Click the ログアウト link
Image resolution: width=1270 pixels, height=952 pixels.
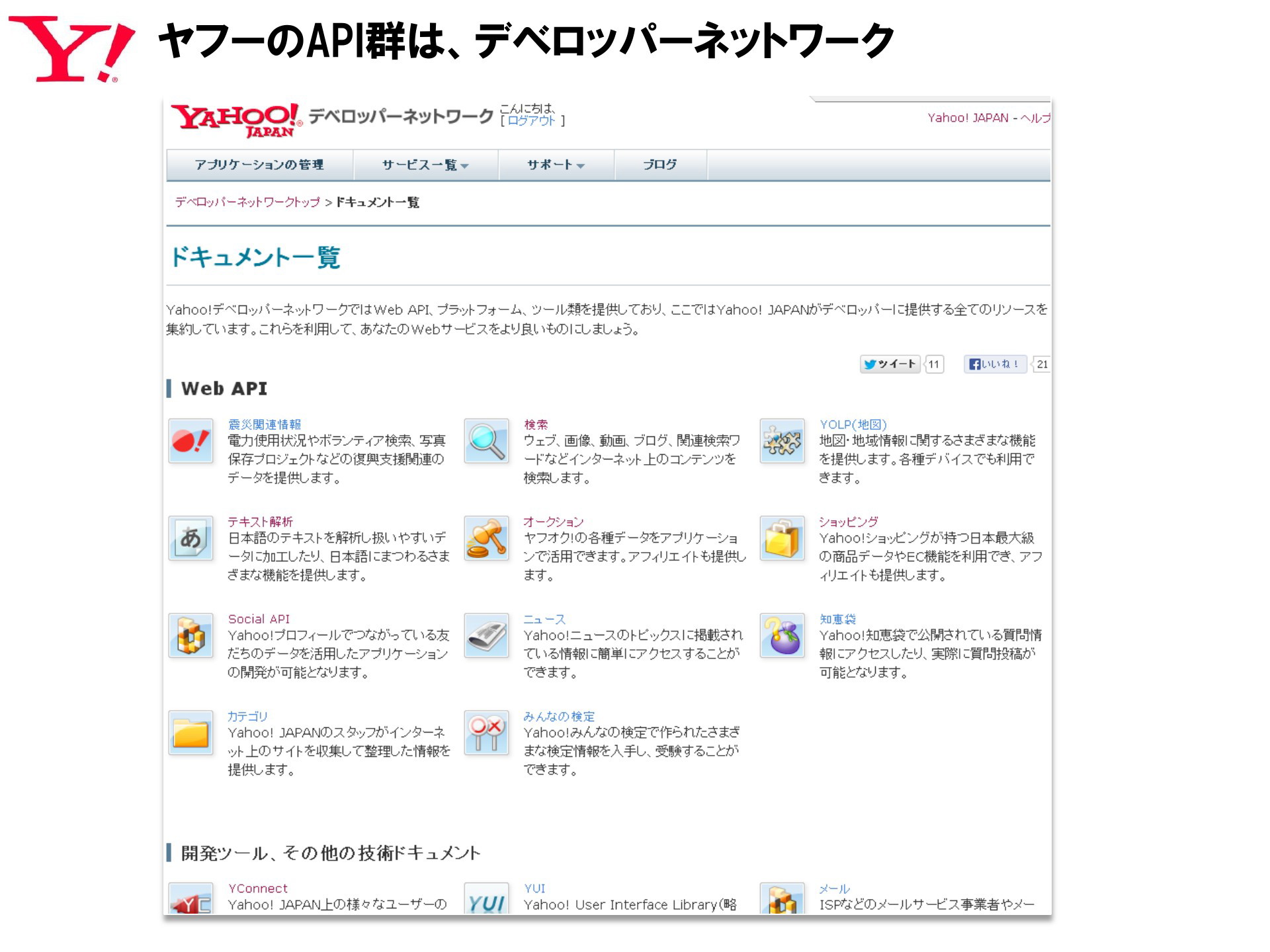point(531,121)
